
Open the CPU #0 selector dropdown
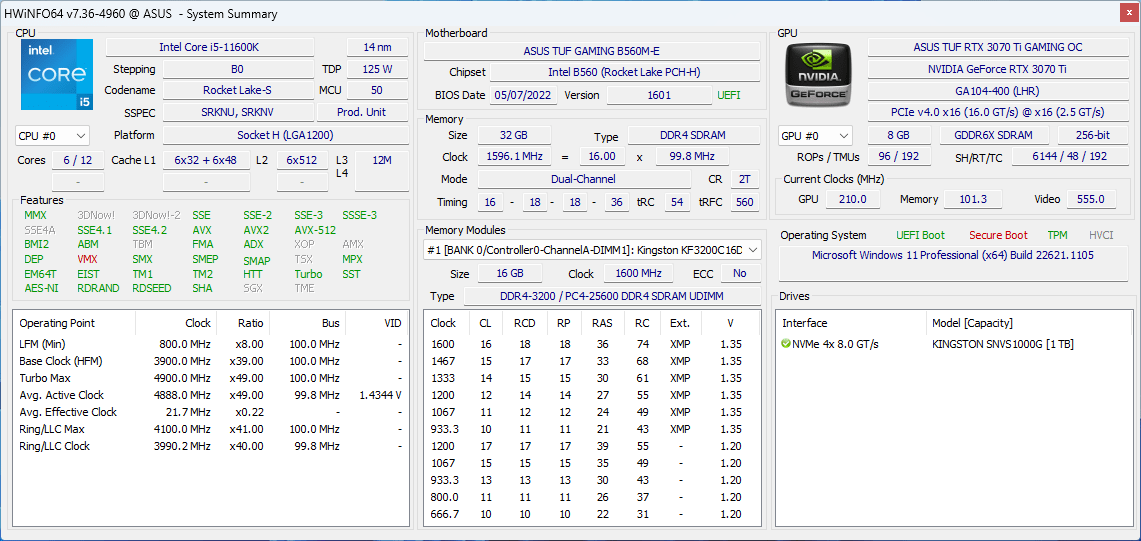click(52, 135)
